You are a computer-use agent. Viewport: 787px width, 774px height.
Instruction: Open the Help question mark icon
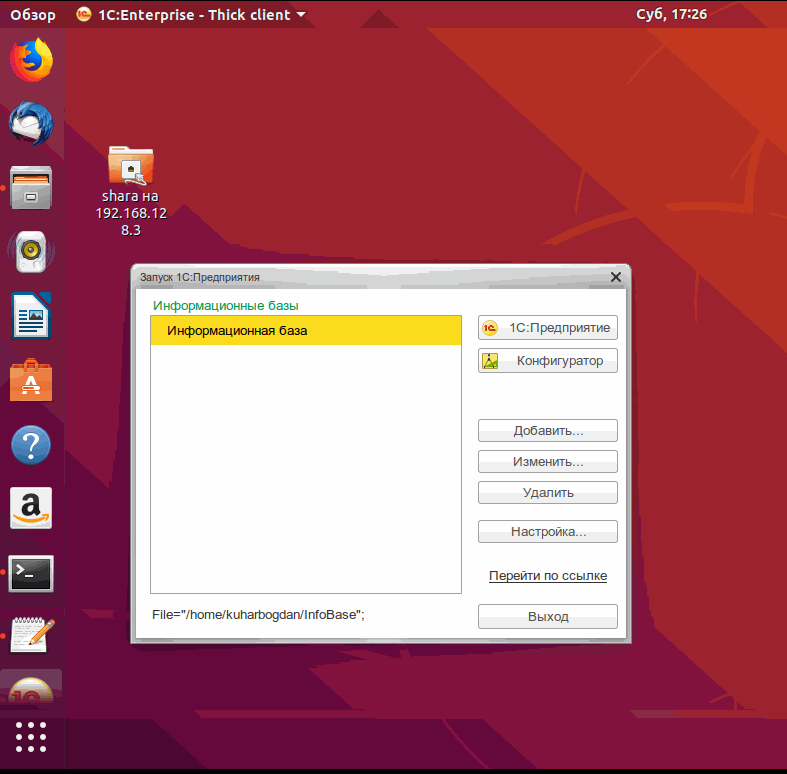click(x=31, y=444)
